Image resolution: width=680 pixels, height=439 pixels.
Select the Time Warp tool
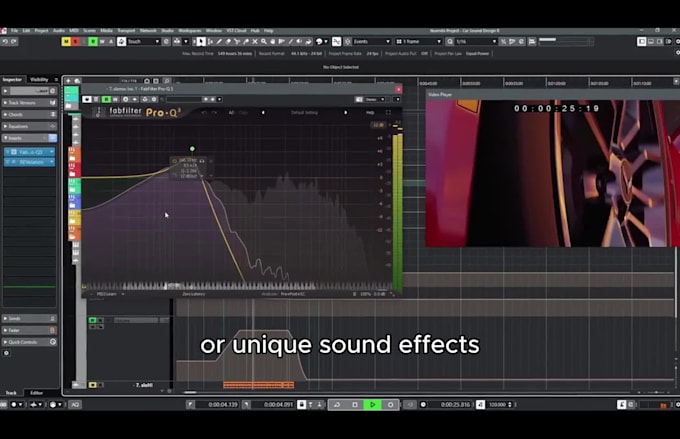[x=281, y=42]
